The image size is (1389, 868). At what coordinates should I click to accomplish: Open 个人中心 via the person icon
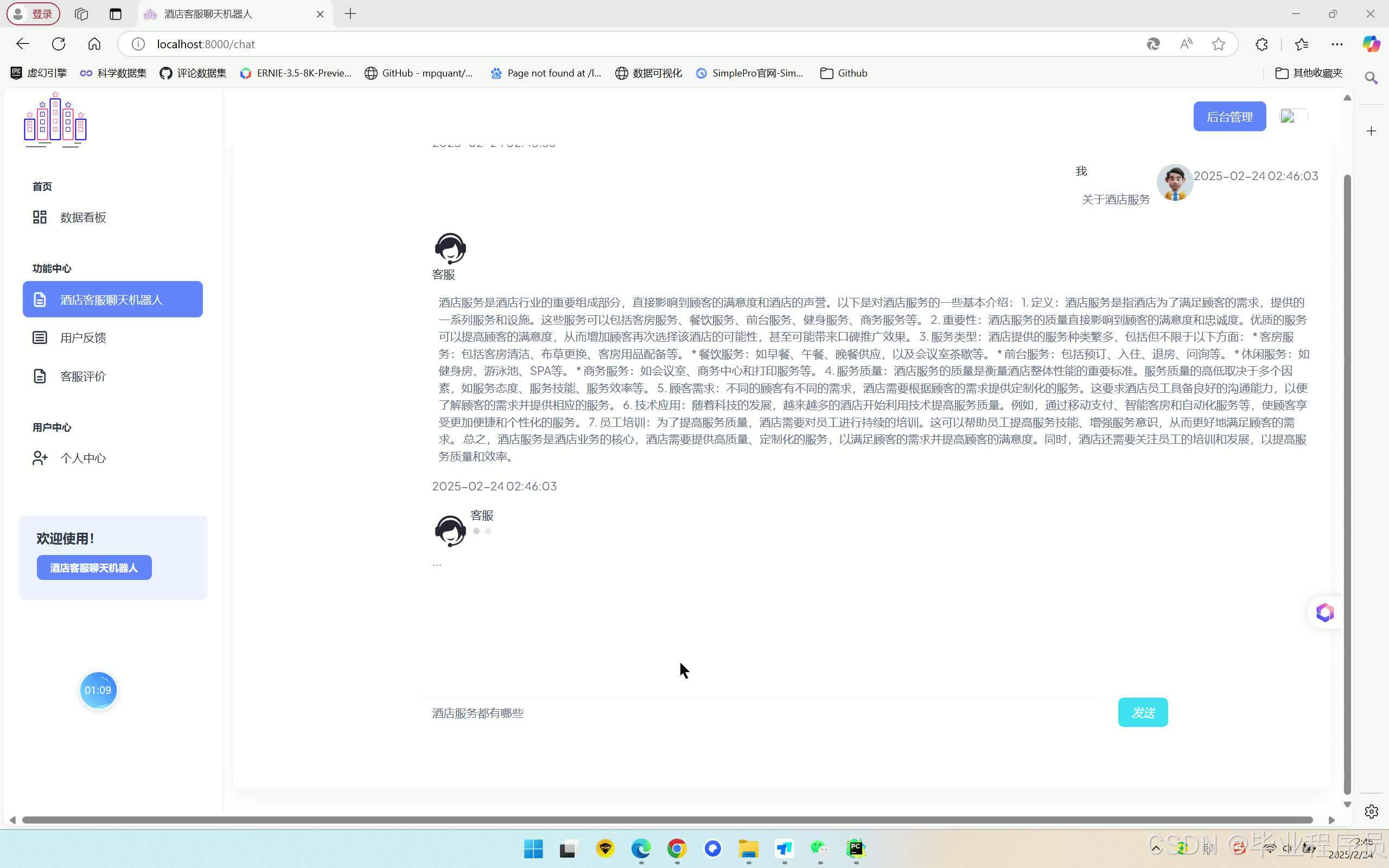[x=39, y=457]
